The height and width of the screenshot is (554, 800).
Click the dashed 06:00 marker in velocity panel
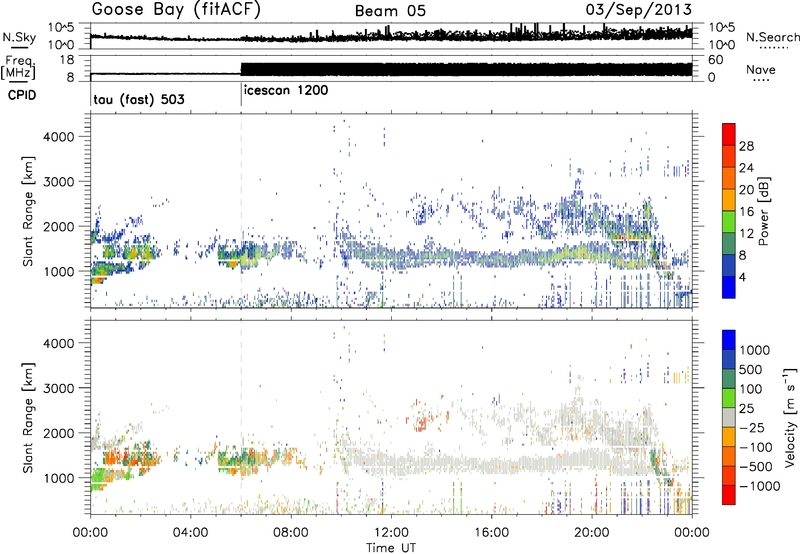click(241, 417)
